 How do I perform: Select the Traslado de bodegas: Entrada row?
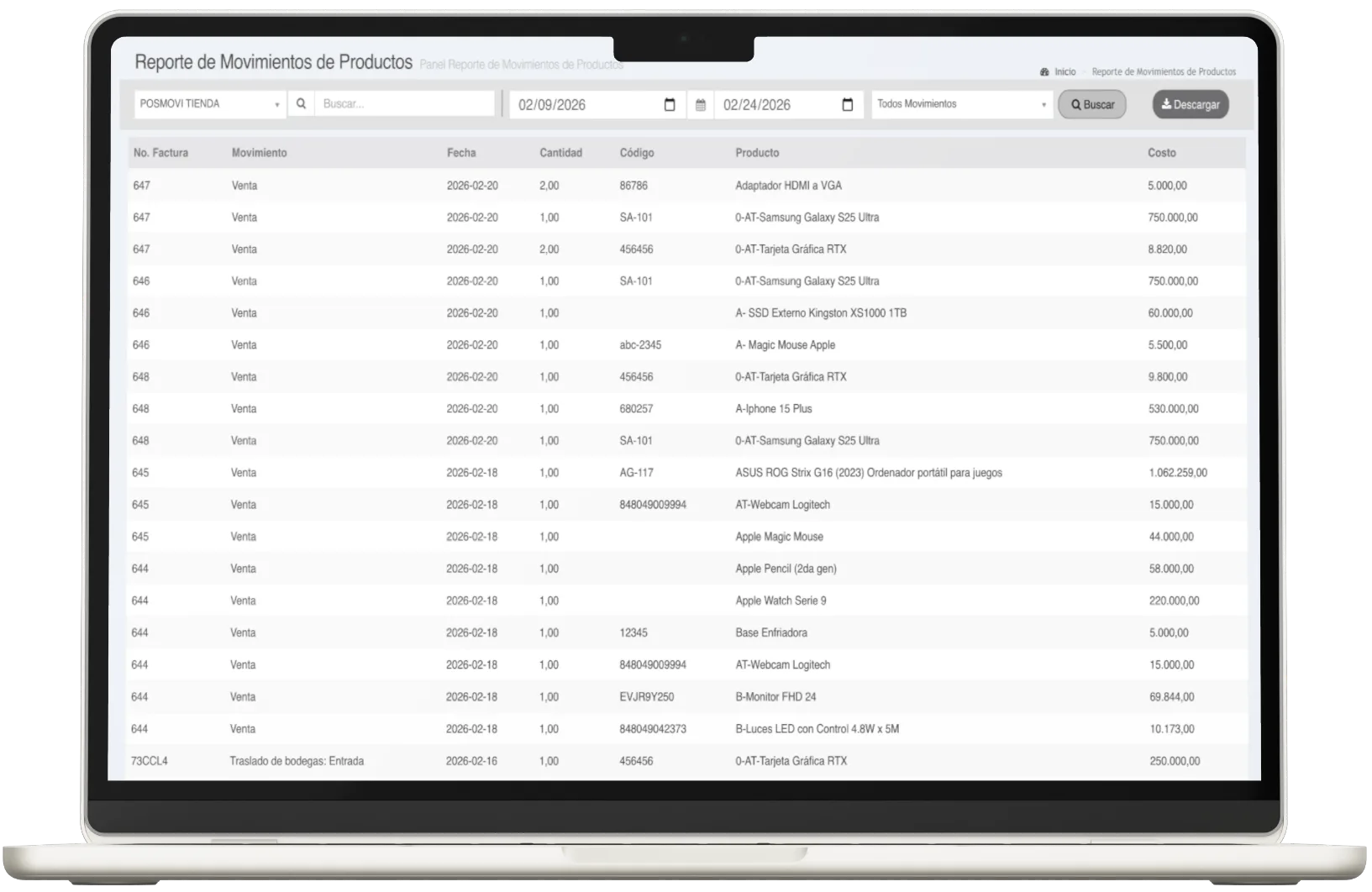click(297, 761)
